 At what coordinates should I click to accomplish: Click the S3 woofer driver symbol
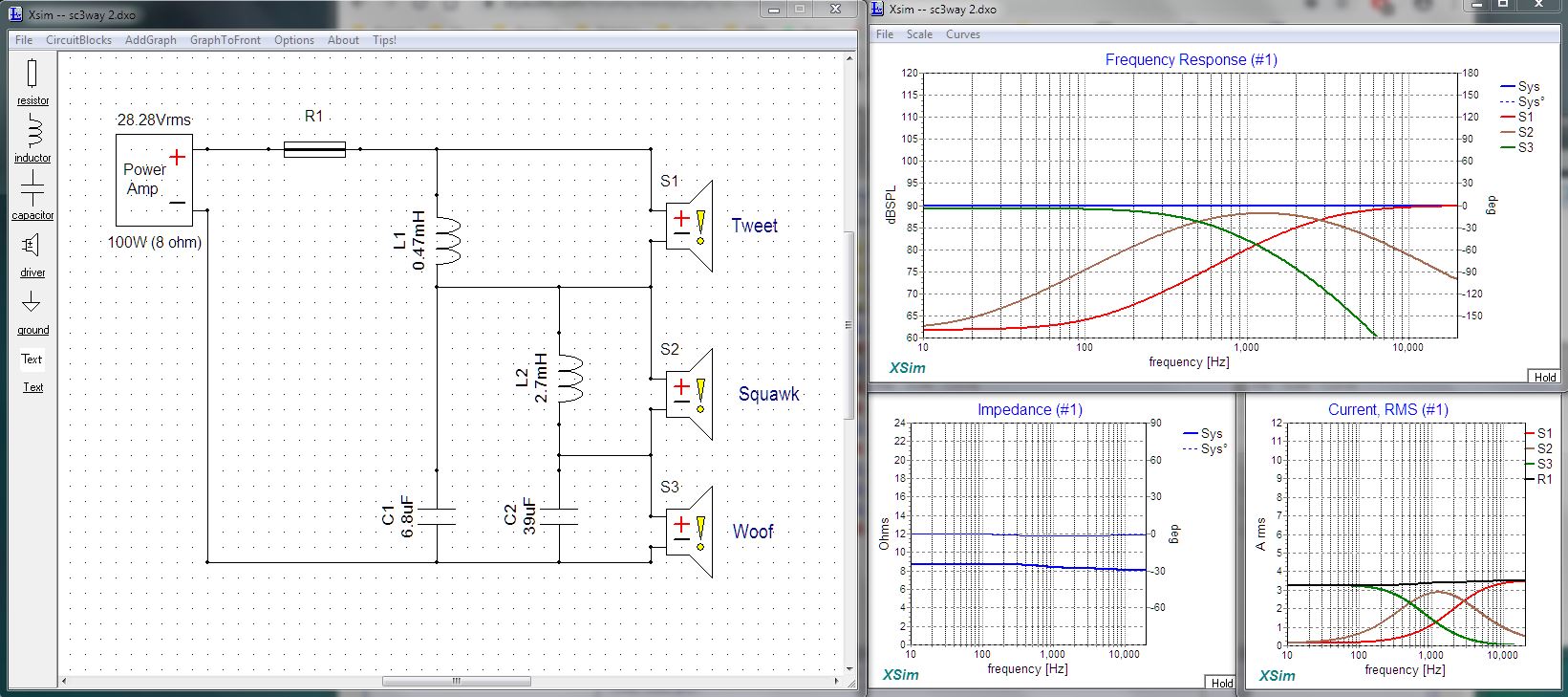click(x=690, y=532)
